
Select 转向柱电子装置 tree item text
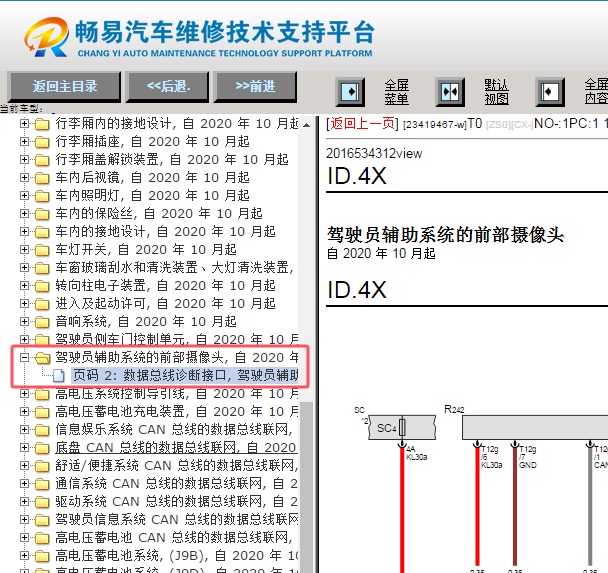coord(166,285)
